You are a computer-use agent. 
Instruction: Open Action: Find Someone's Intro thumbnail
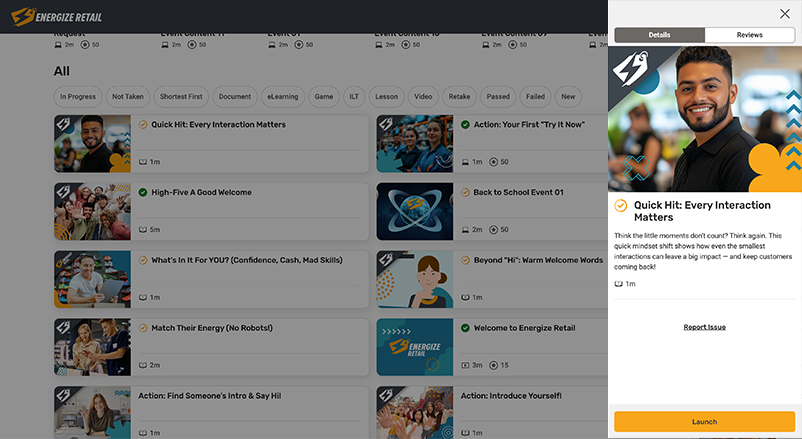coord(93,412)
